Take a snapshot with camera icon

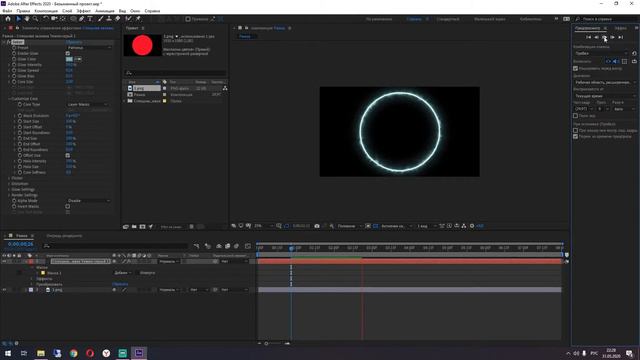point(317,226)
